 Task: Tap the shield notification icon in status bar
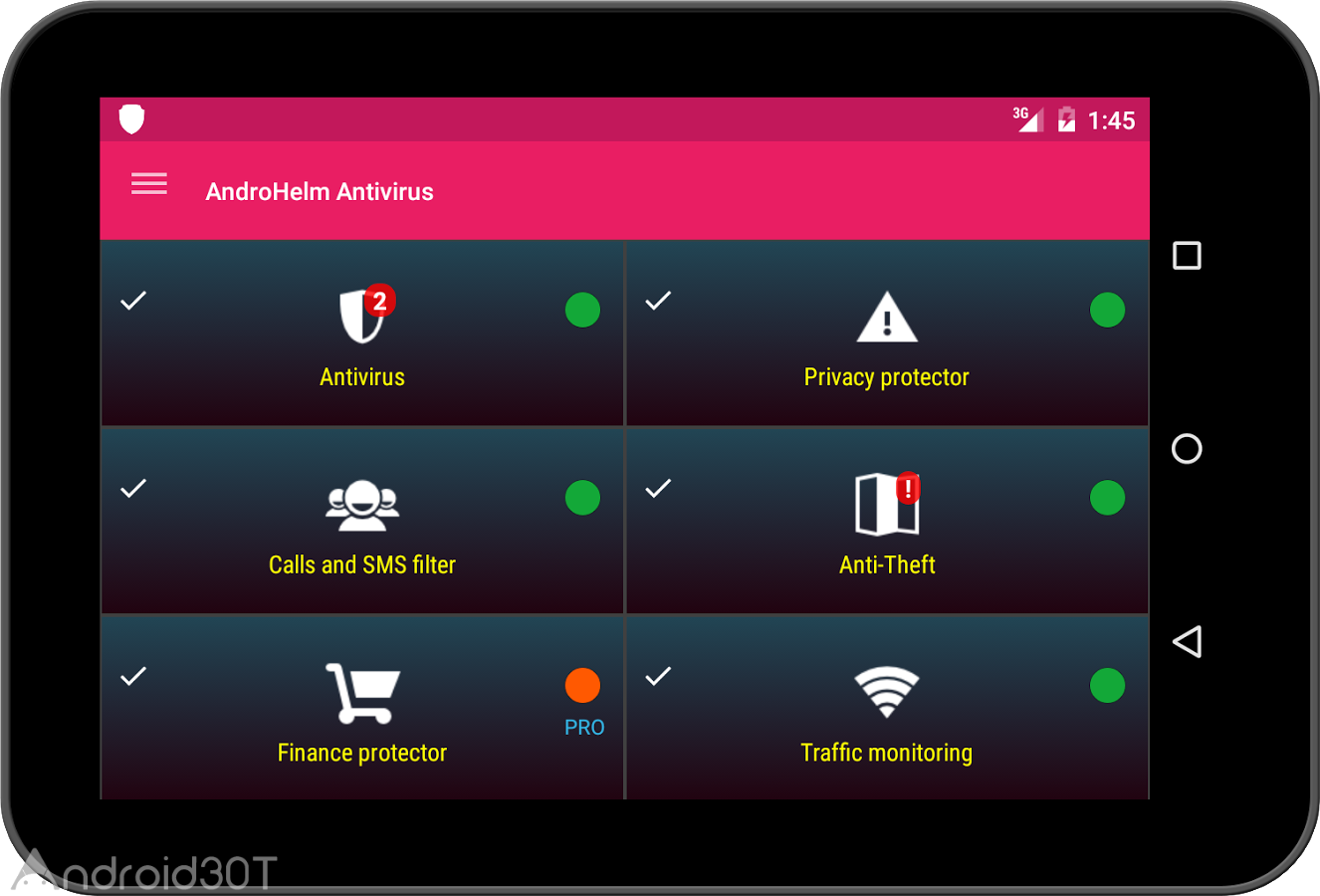coord(131,118)
